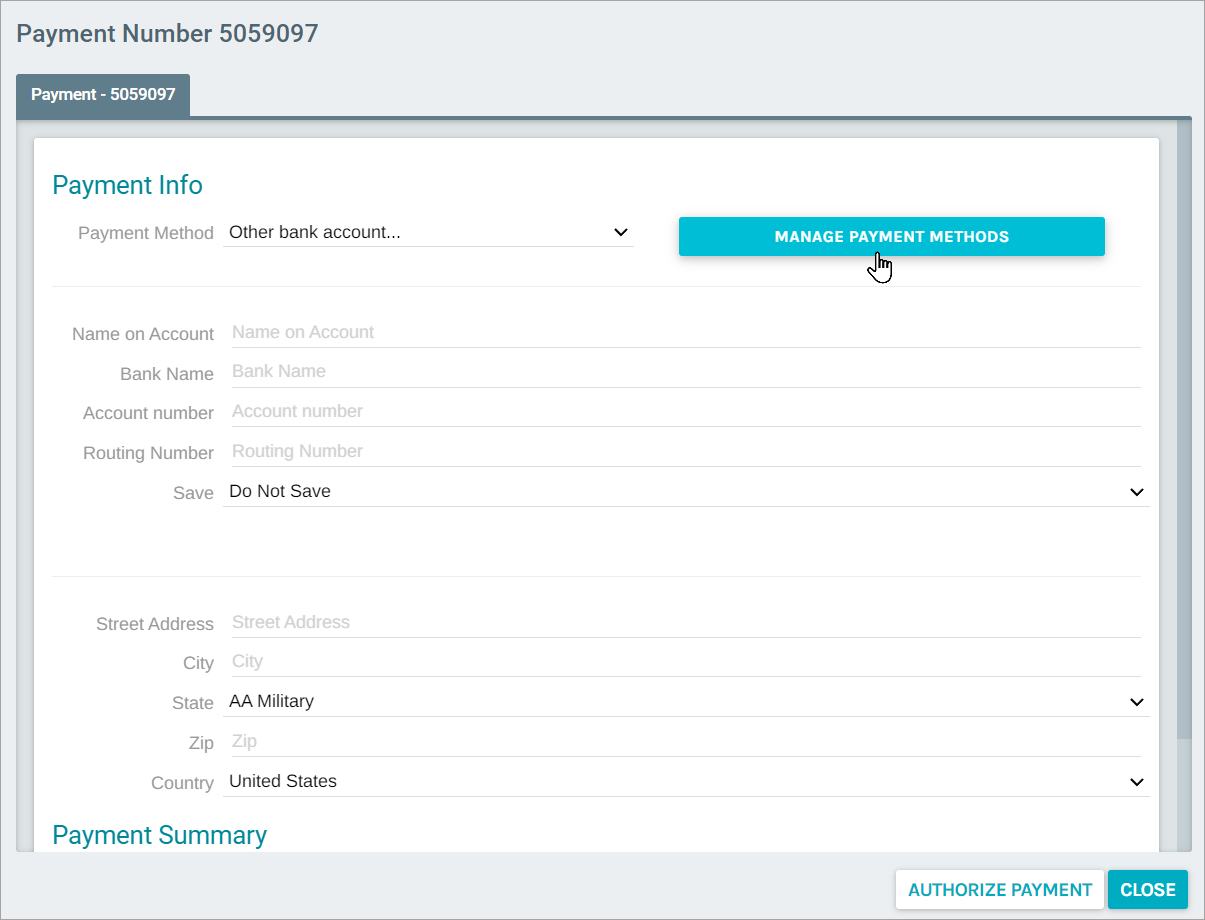Click the Account number label
Image resolution: width=1205 pixels, height=920 pixels.
click(x=148, y=413)
